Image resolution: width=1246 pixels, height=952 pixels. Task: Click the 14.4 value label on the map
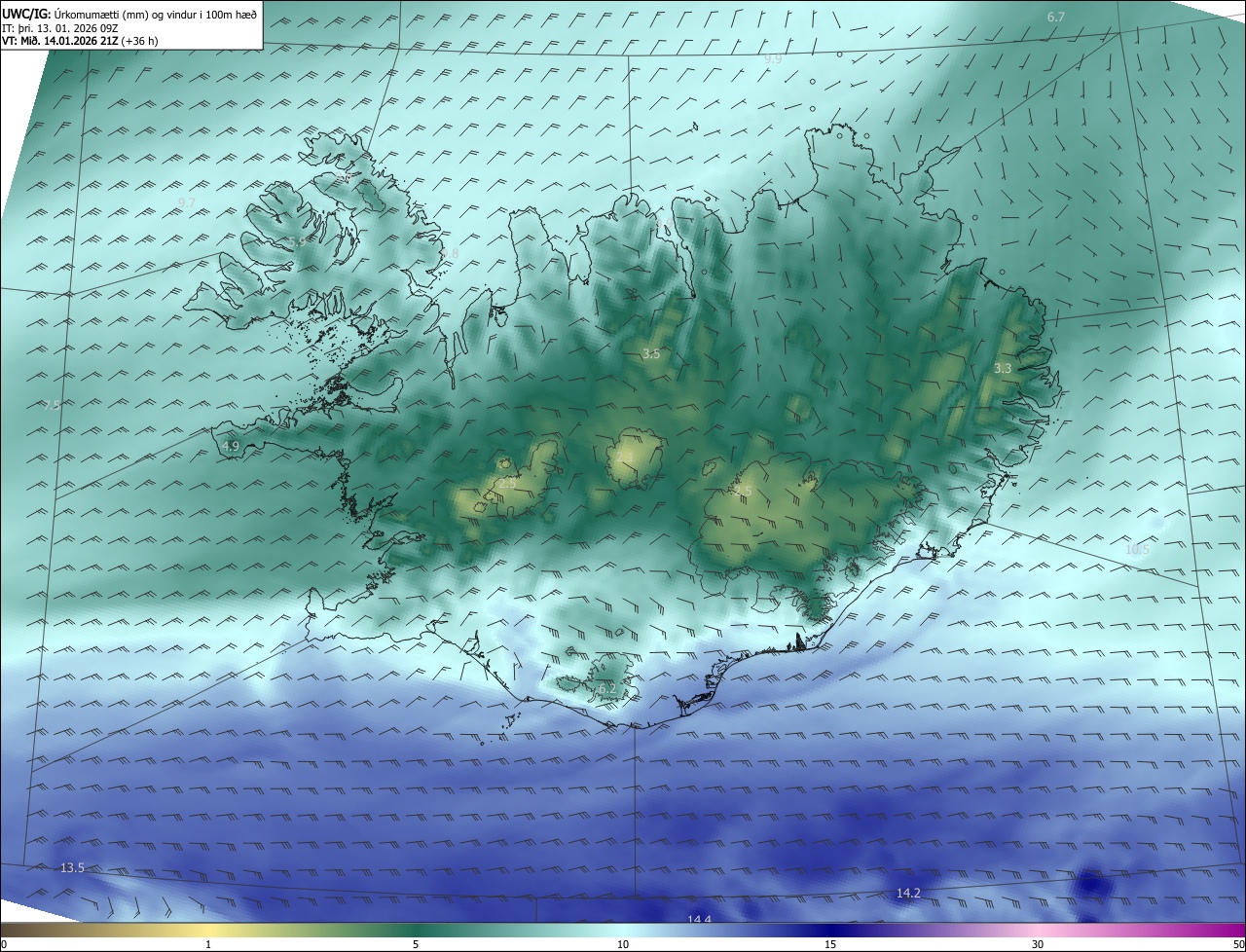pos(699,920)
